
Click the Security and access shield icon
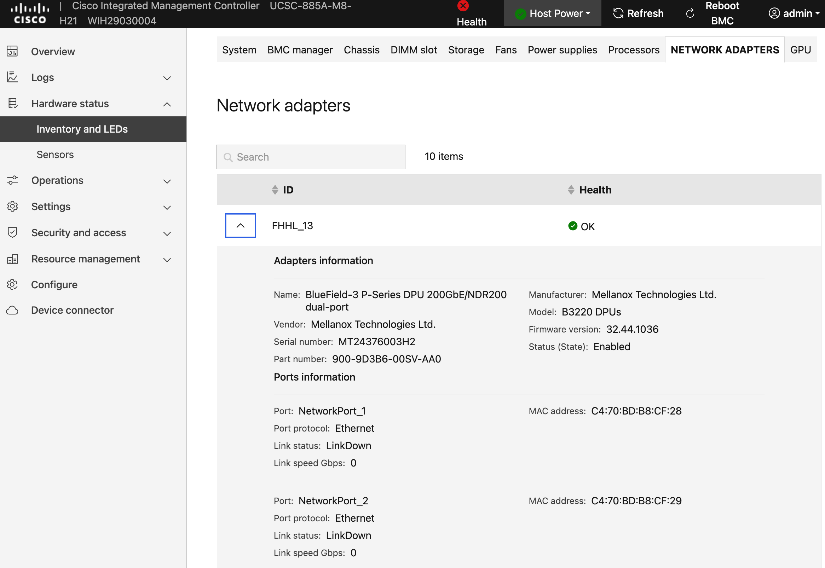13,232
